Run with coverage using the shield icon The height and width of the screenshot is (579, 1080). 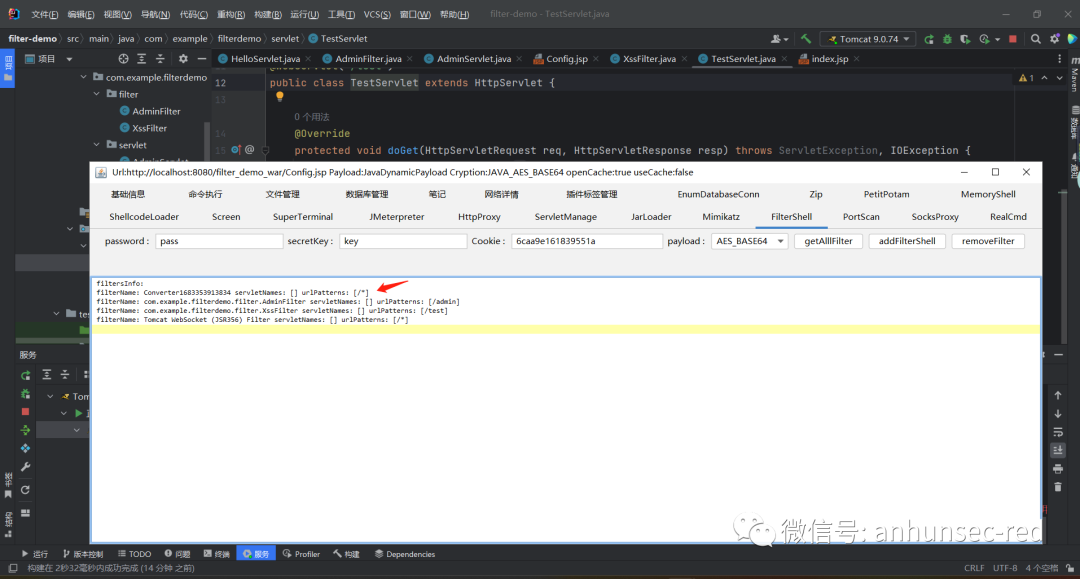[x=965, y=39]
